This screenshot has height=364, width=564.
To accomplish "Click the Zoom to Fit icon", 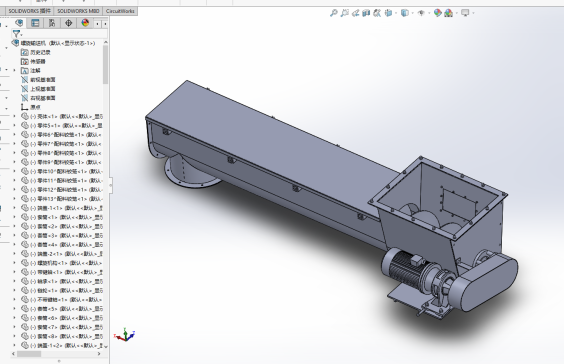I will (333, 13).
